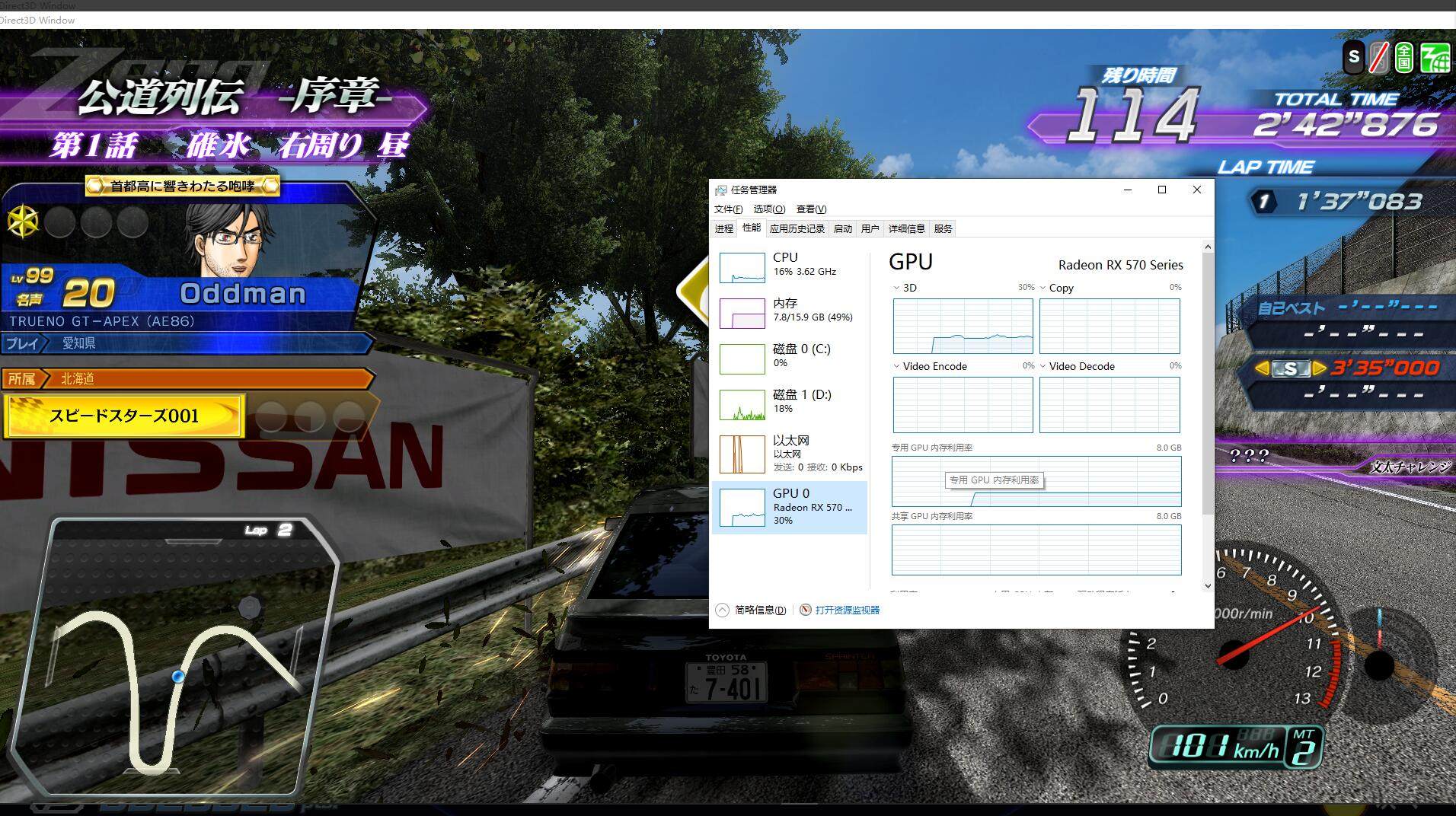Click the green 全国 icon in game HUD
1456x816 pixels.
[x=1404, y=57]
